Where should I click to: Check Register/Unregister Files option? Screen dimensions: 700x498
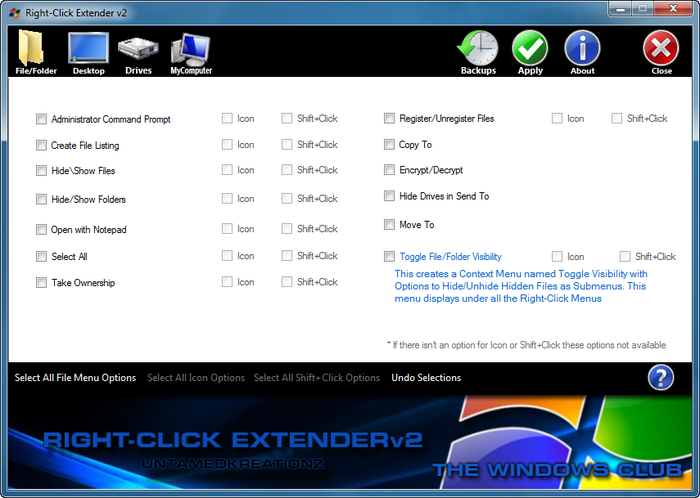389,118
